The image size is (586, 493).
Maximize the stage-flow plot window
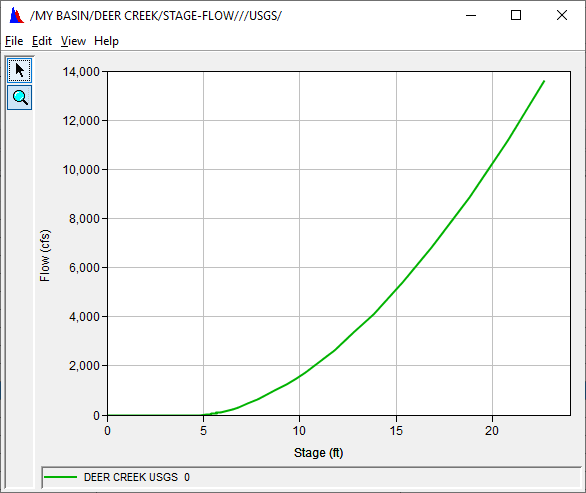click(516, 15)
